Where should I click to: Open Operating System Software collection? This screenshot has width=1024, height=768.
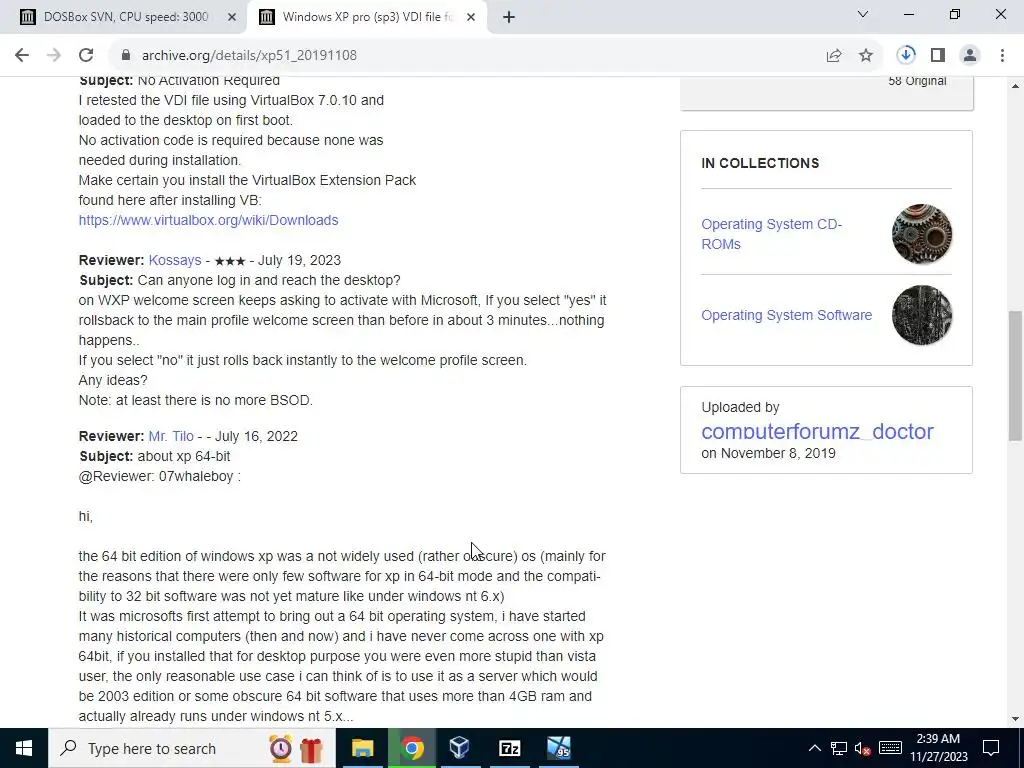[x=786, y=315]
